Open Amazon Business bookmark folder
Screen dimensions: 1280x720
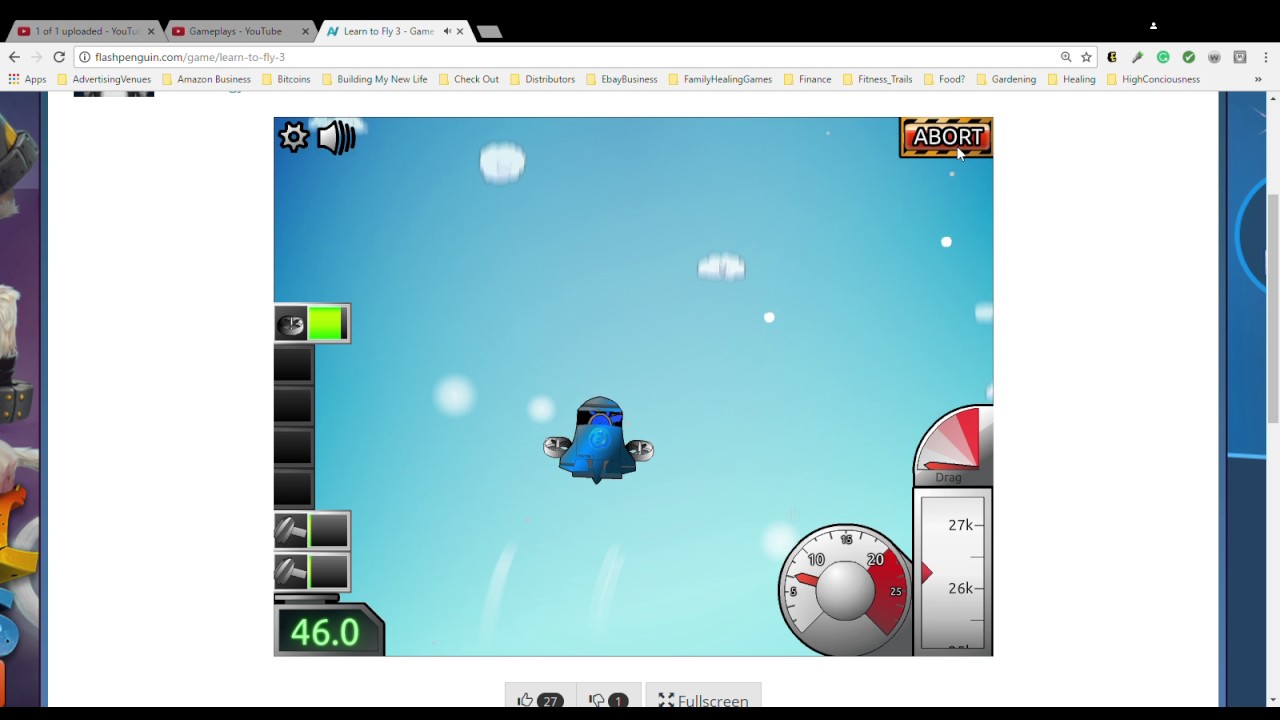coord(206,79)
